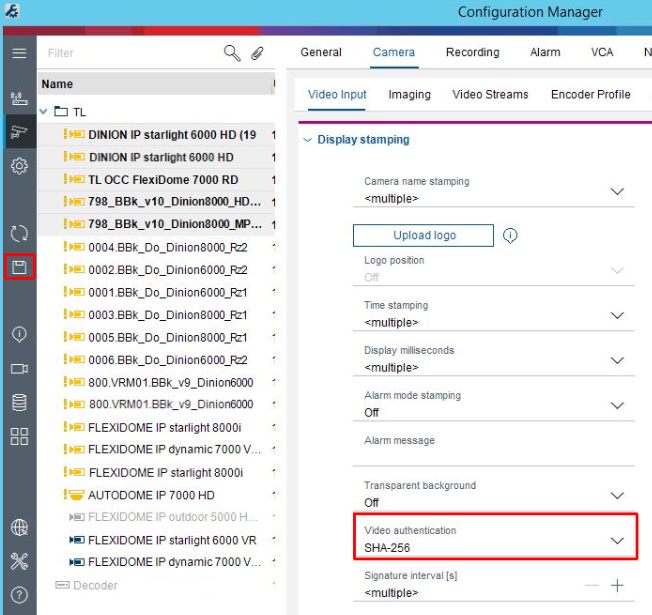Open the Camera name stamping dropdown
This screenshot has height=615, width=652.
coord(617,191)
